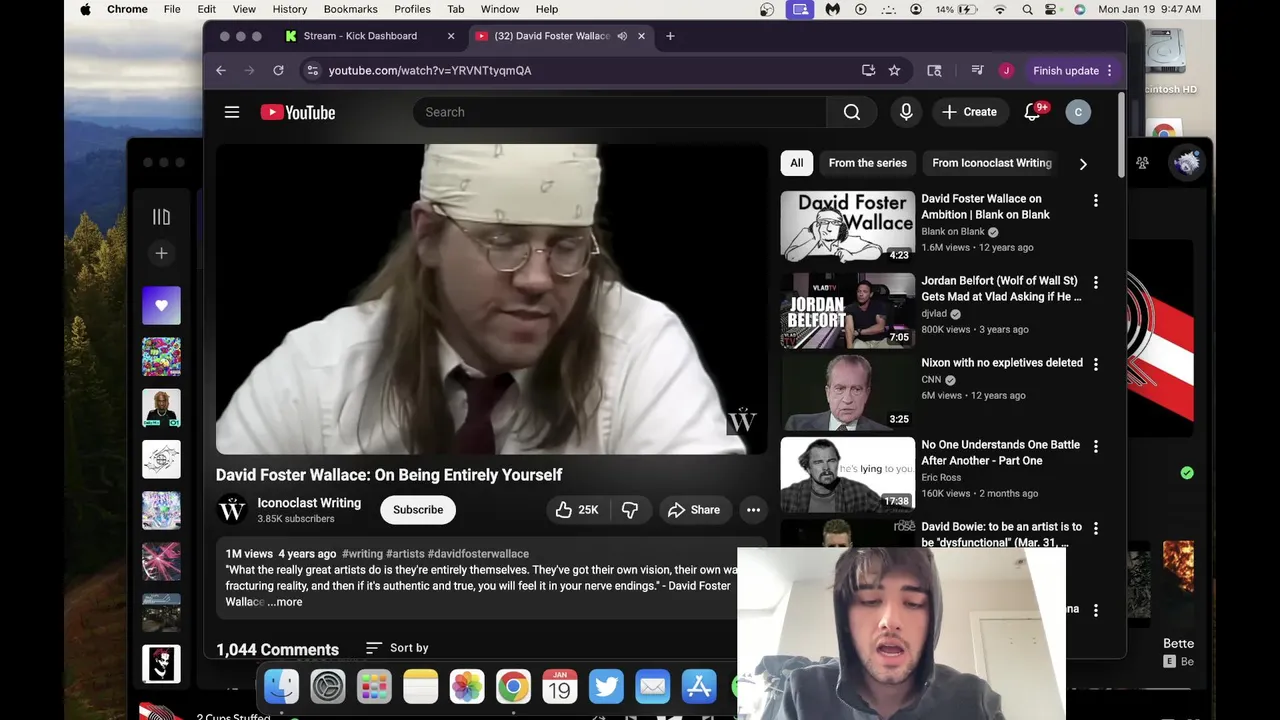
Task: Open Blank on Blank channel link
Action: point(953,231)
